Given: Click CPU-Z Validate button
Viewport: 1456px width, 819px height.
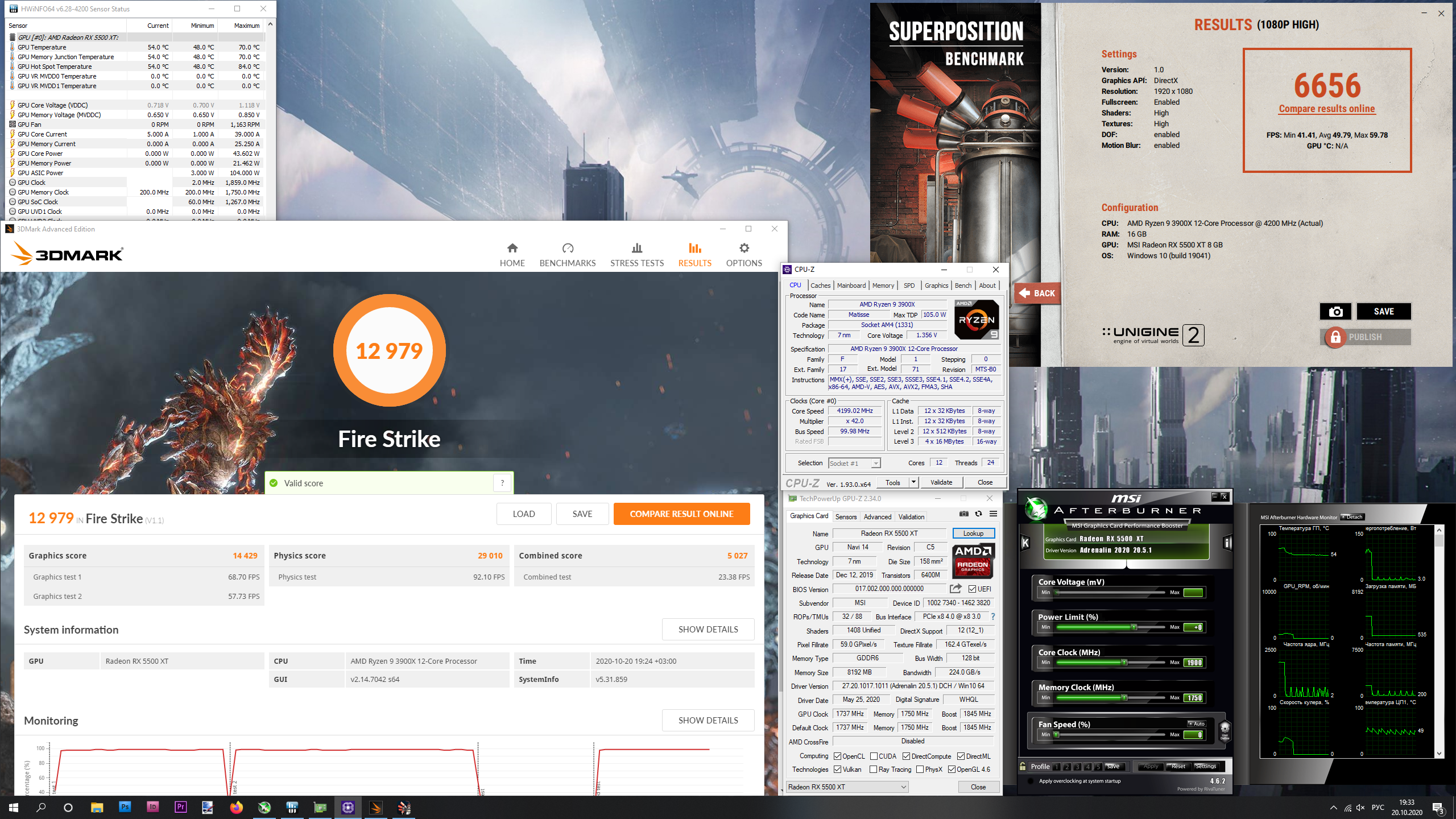Looking at the screenshot, I should (x=941, y=482).
